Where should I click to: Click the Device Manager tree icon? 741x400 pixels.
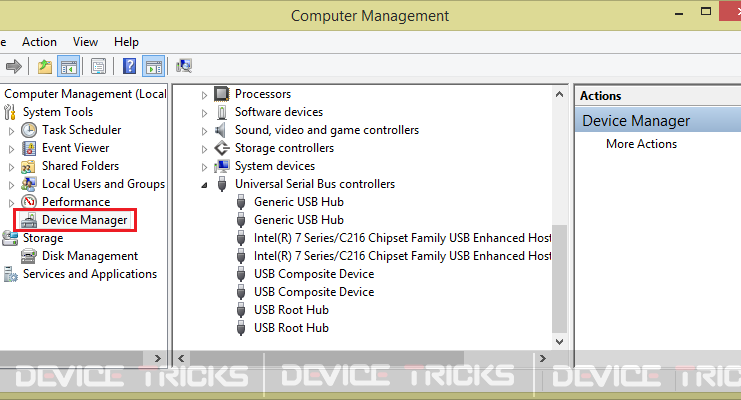(29, 220)
